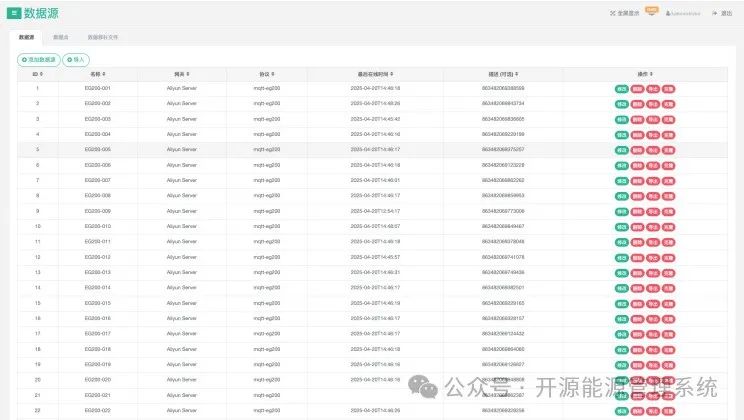Toggle the green sidebar menu icon
Screen dimensions: 744x420
pyautogui.click(x=14, y=13)
